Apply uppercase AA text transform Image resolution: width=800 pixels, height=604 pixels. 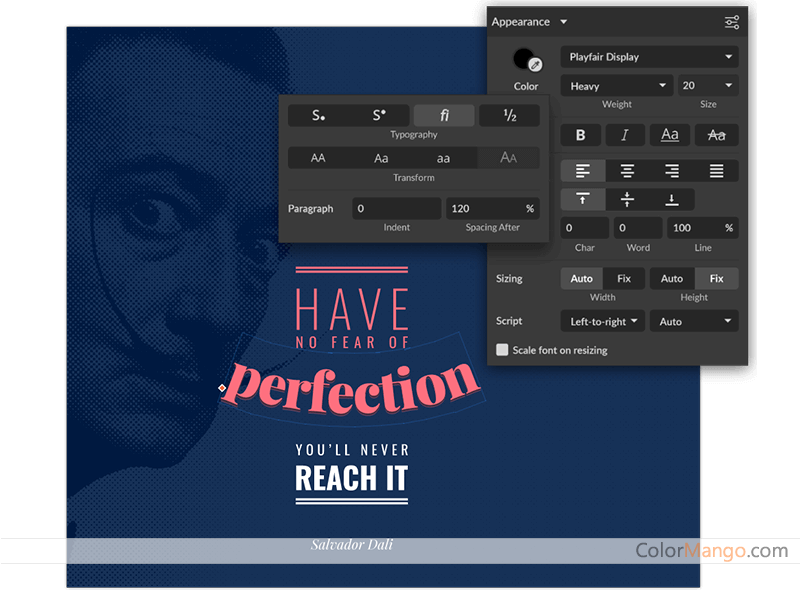[x=318, y=158]
